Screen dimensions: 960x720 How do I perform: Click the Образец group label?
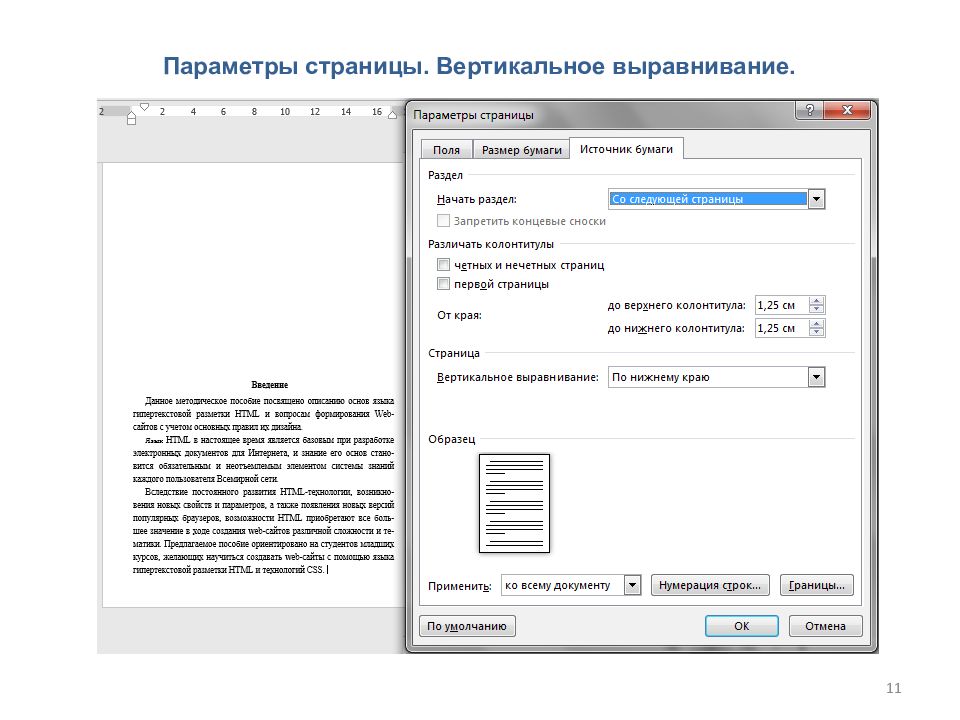[451, 439]
